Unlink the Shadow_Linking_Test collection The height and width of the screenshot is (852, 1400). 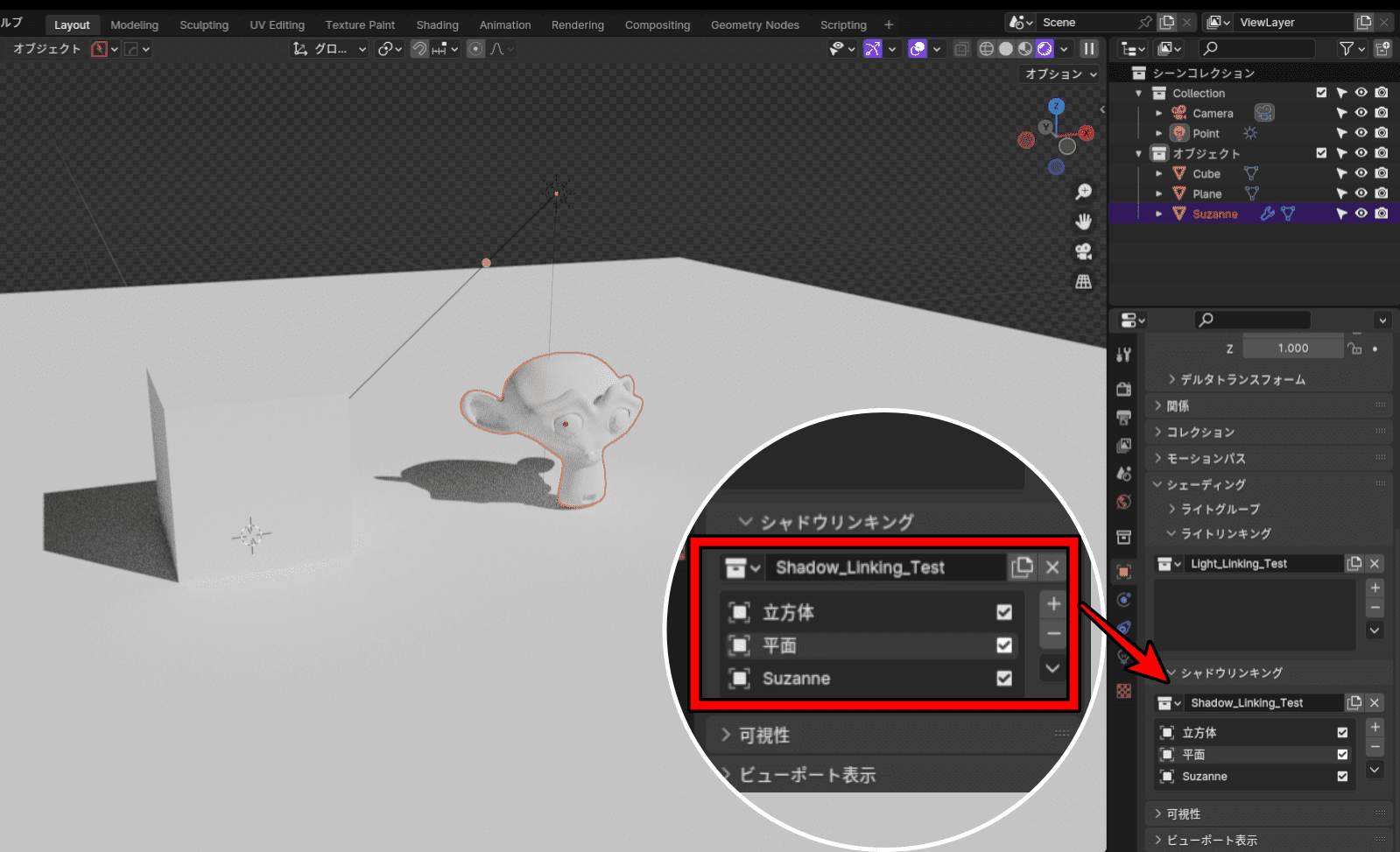pyautogui.click(x=1375, y=702)
